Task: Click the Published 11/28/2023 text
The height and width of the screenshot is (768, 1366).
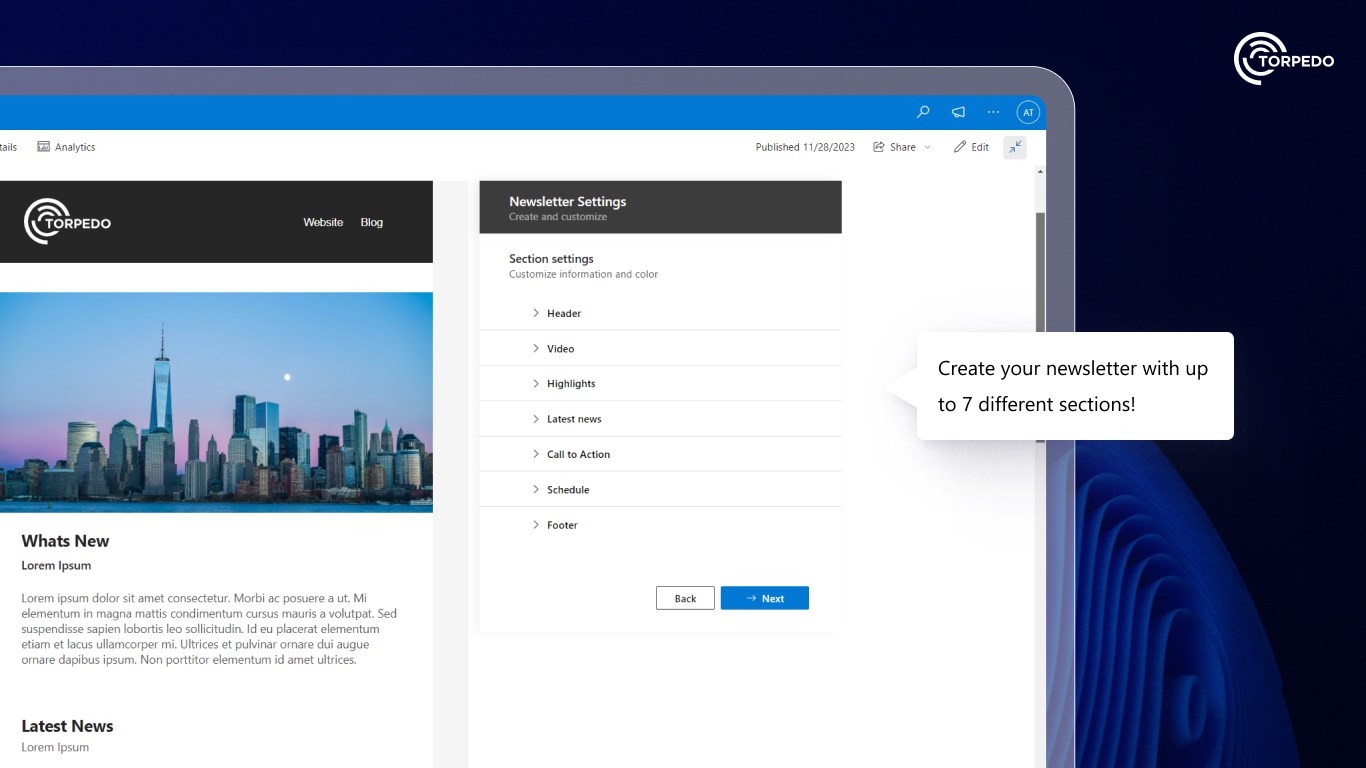Action: point(805,147)
